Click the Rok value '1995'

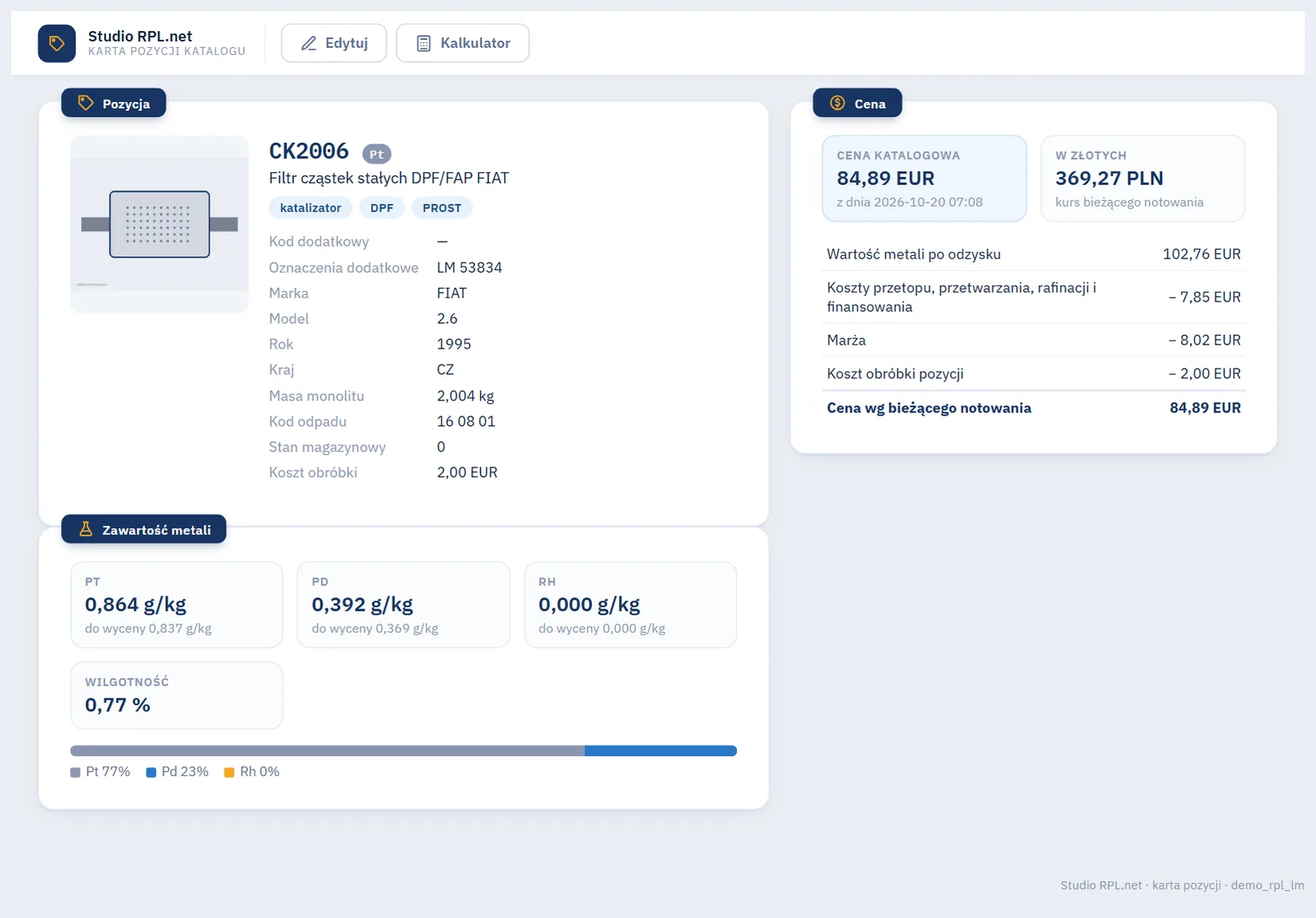(454, 344)
